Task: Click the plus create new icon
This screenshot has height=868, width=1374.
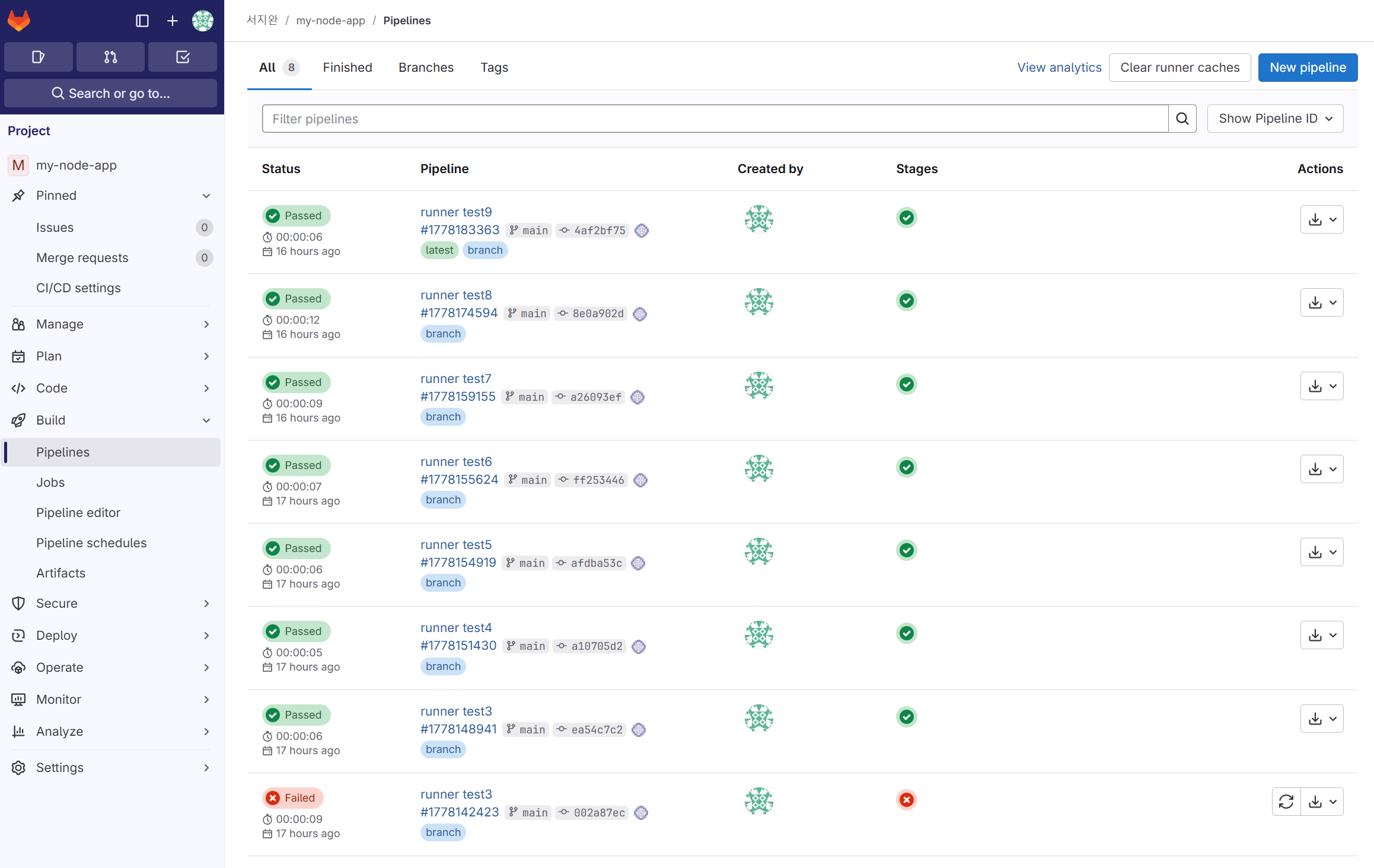Action: pyautogui.click(x=173, y=21)
